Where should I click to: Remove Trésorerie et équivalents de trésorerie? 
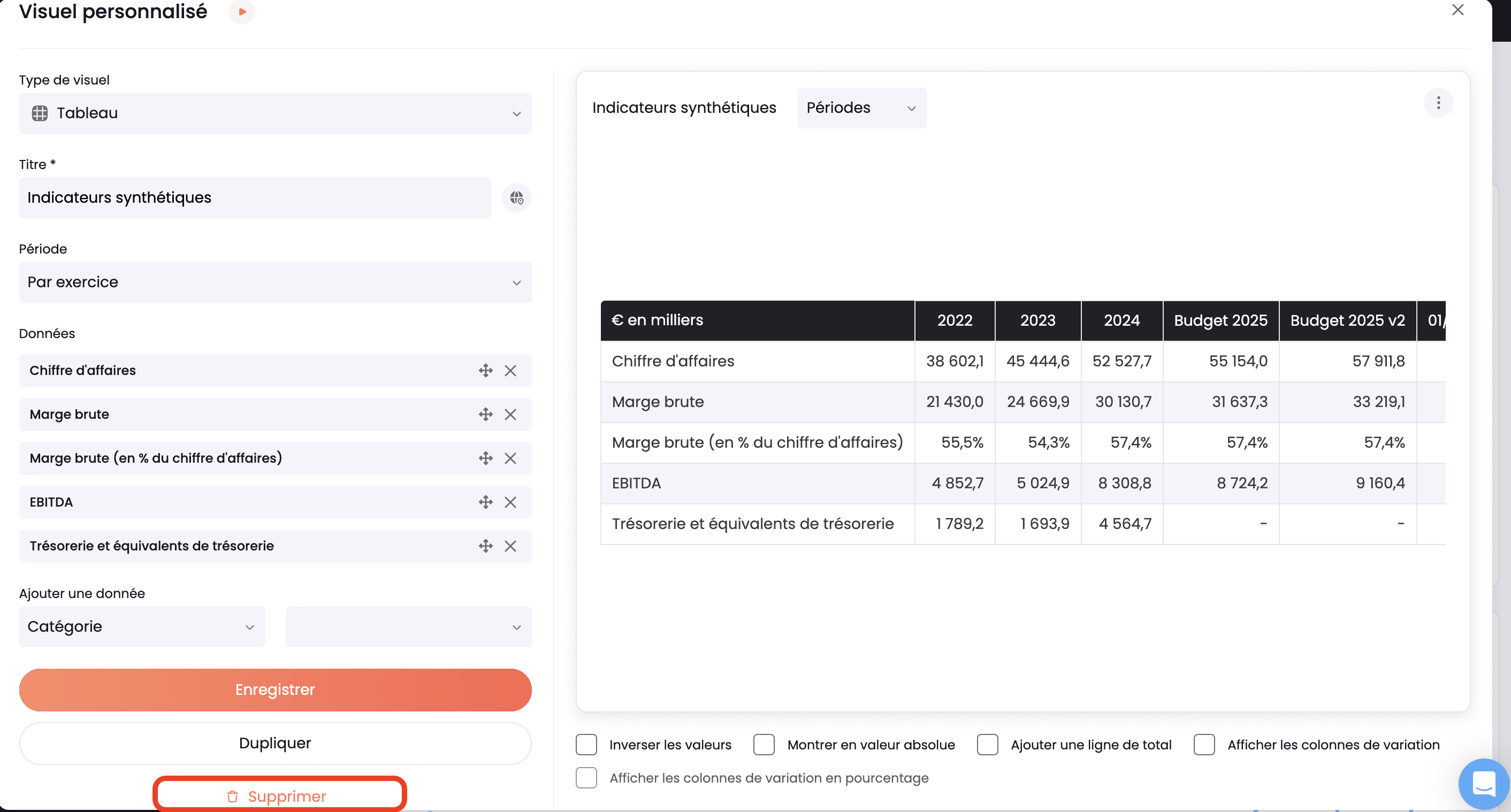[x=510, y=546]
